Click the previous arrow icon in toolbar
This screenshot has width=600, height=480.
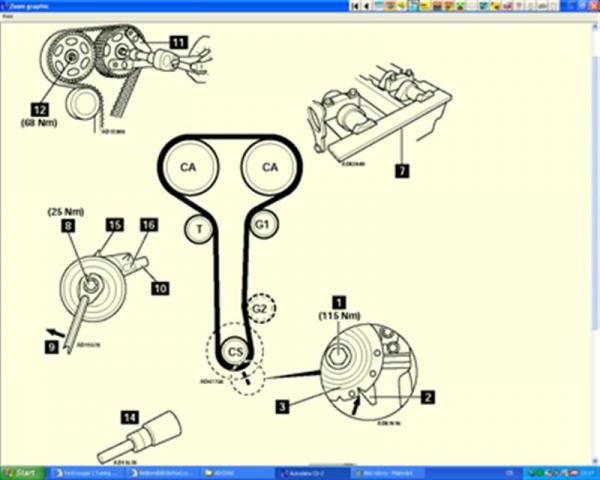[x=367, y=5]
